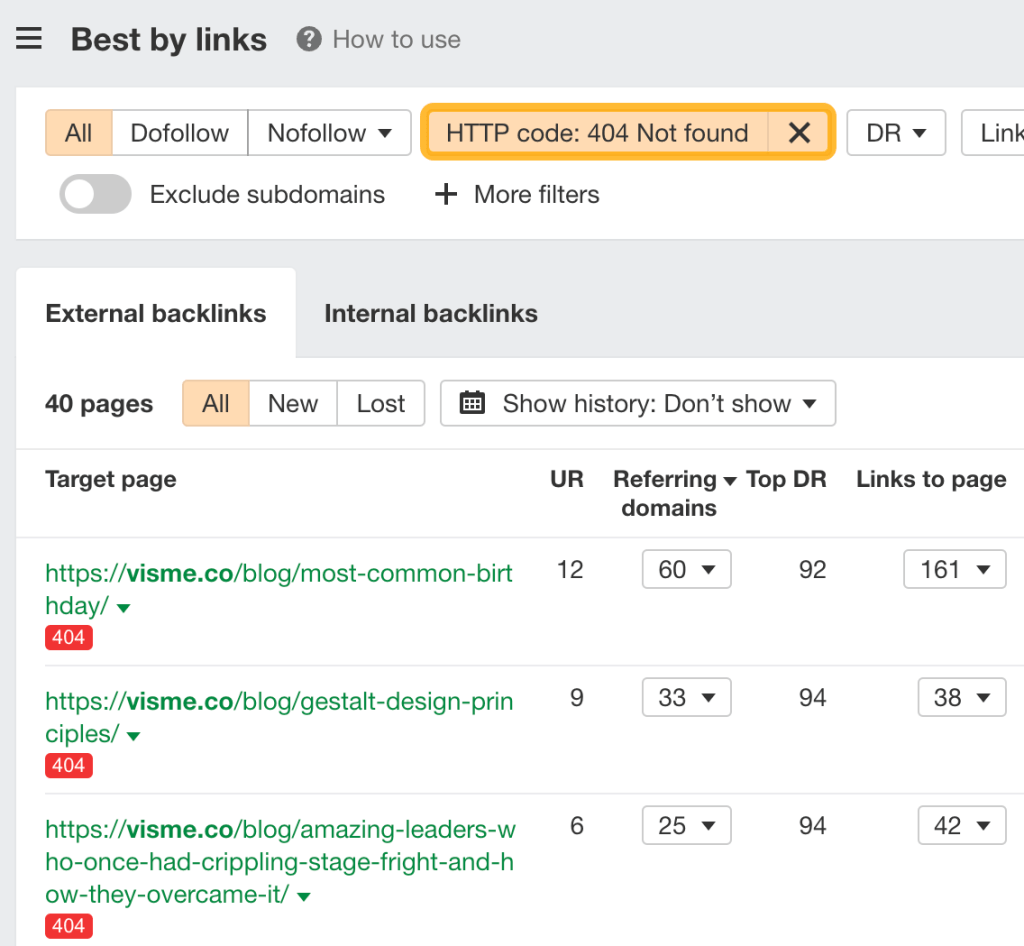Click the plus icon next to More filters

445,194
